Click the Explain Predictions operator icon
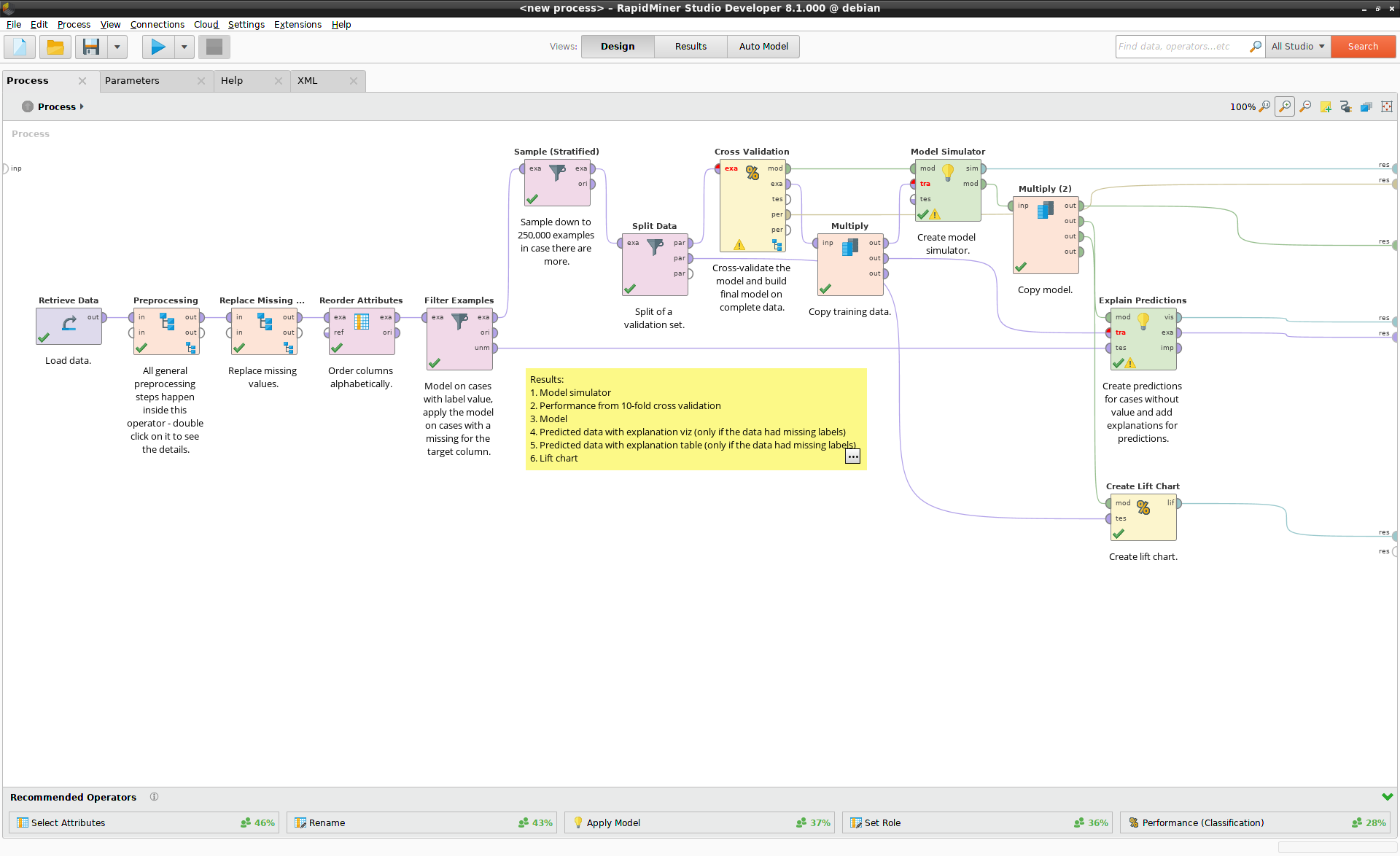The width and height of the screenshot is (1400, 856). click(x=1142, y=321)
